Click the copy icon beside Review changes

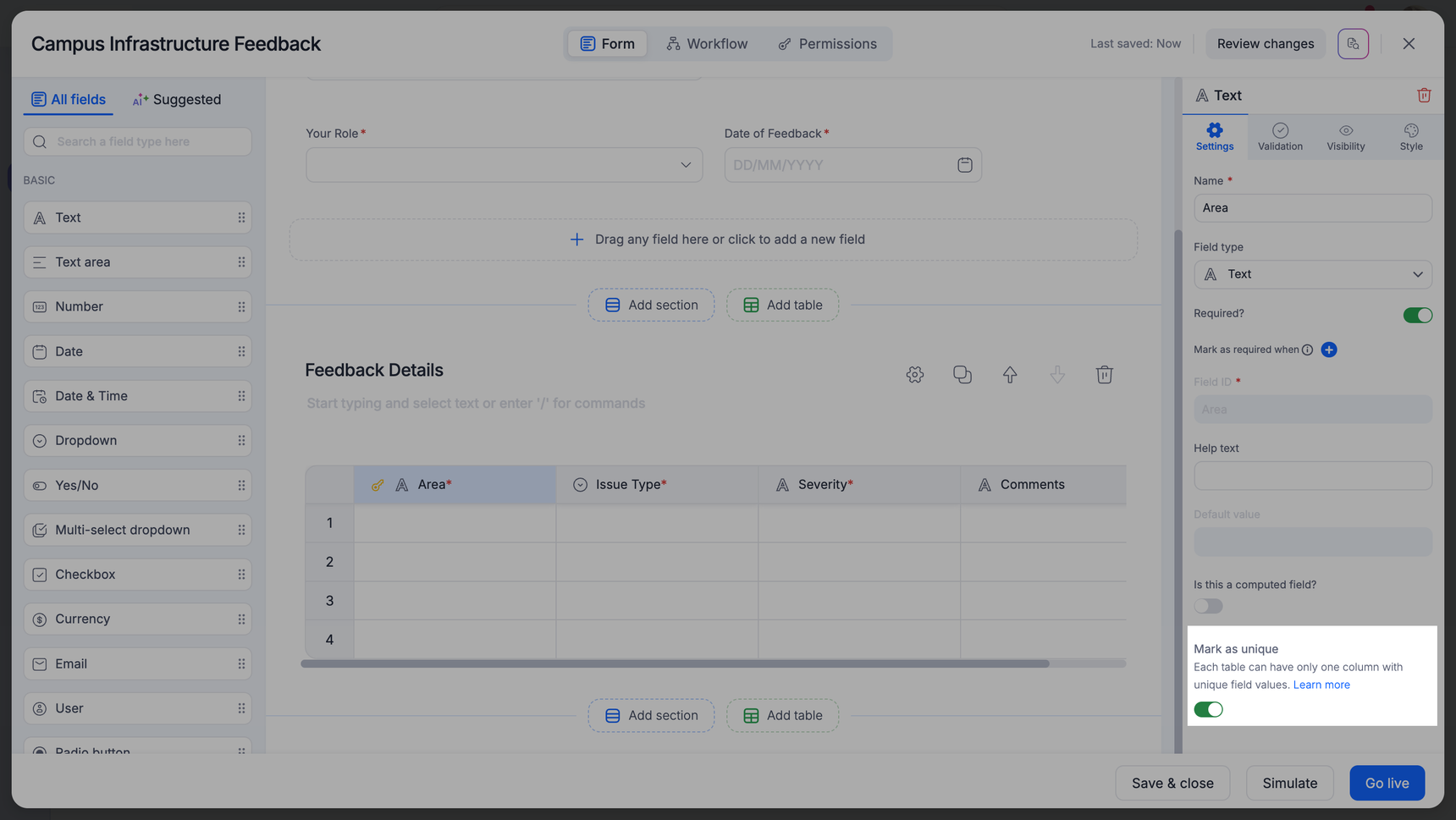point(1353,44)
